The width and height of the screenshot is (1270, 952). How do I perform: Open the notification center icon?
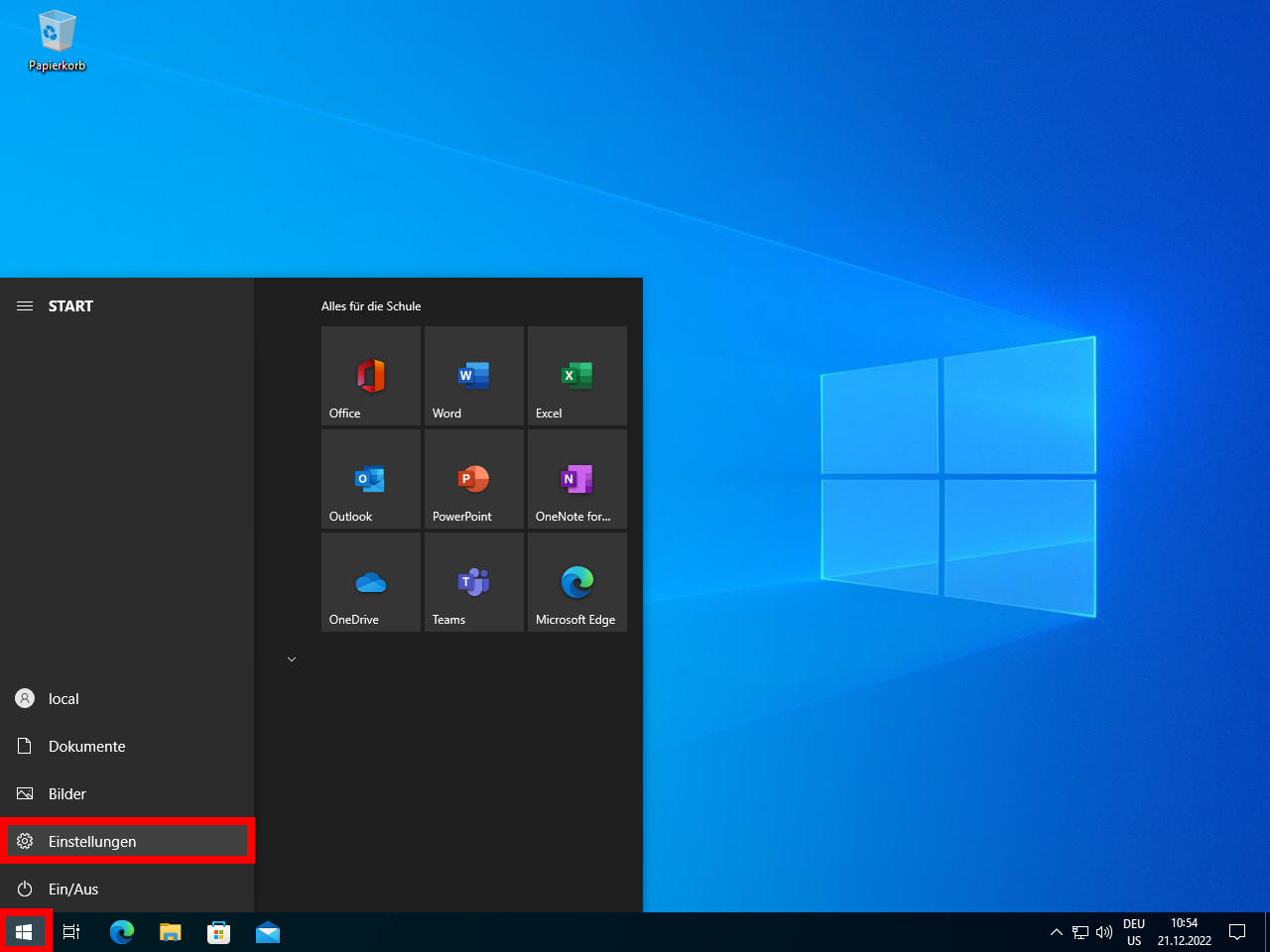1237,932
